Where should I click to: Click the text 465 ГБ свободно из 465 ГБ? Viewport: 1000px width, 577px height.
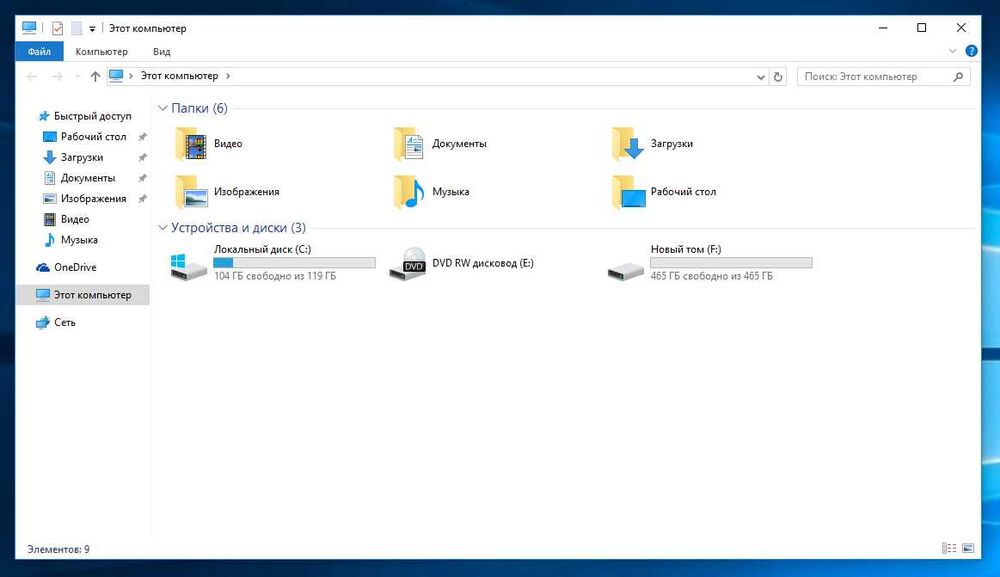(x=712, y=276)
